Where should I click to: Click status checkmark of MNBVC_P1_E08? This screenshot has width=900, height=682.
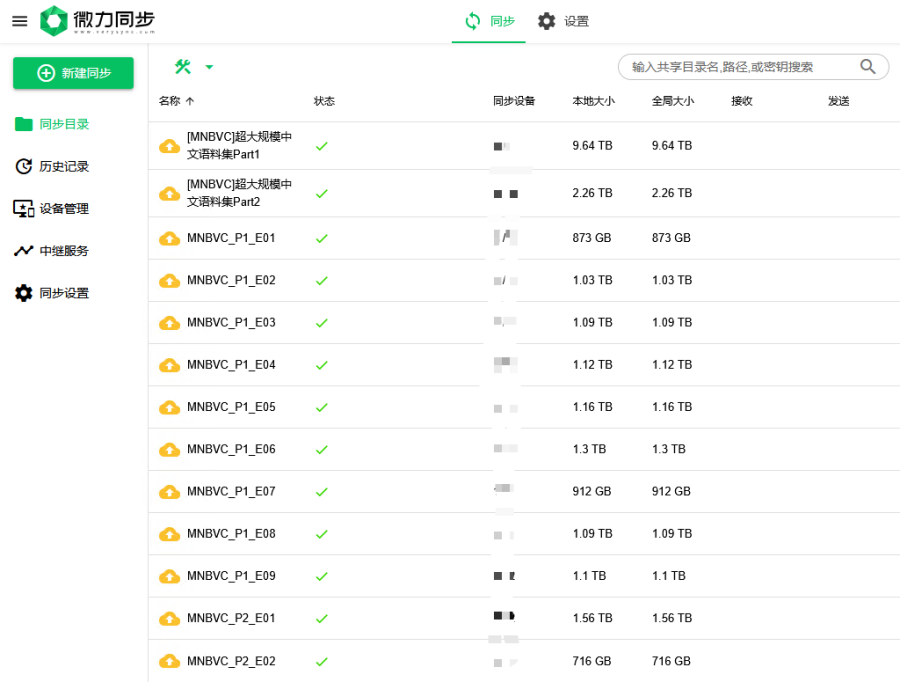(322, 534)
